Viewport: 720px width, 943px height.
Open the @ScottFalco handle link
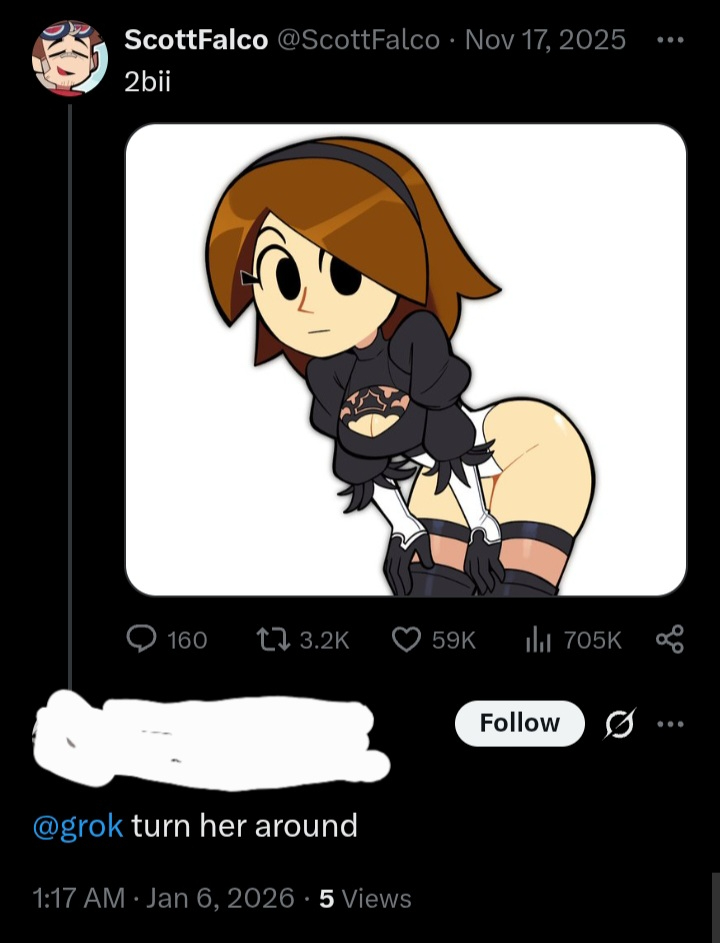point(362,39)
